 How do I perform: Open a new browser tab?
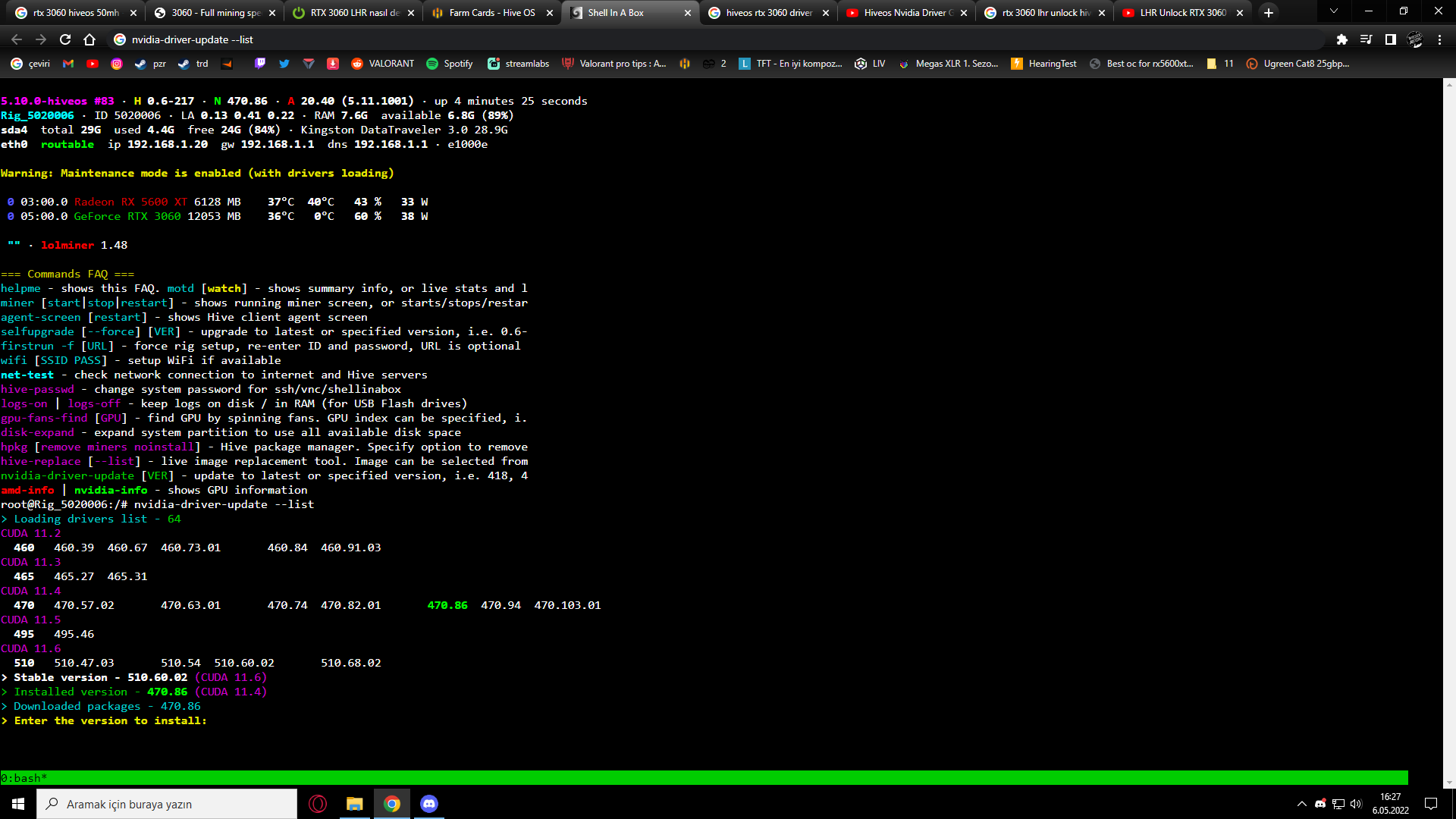(x=1269, y=13)
